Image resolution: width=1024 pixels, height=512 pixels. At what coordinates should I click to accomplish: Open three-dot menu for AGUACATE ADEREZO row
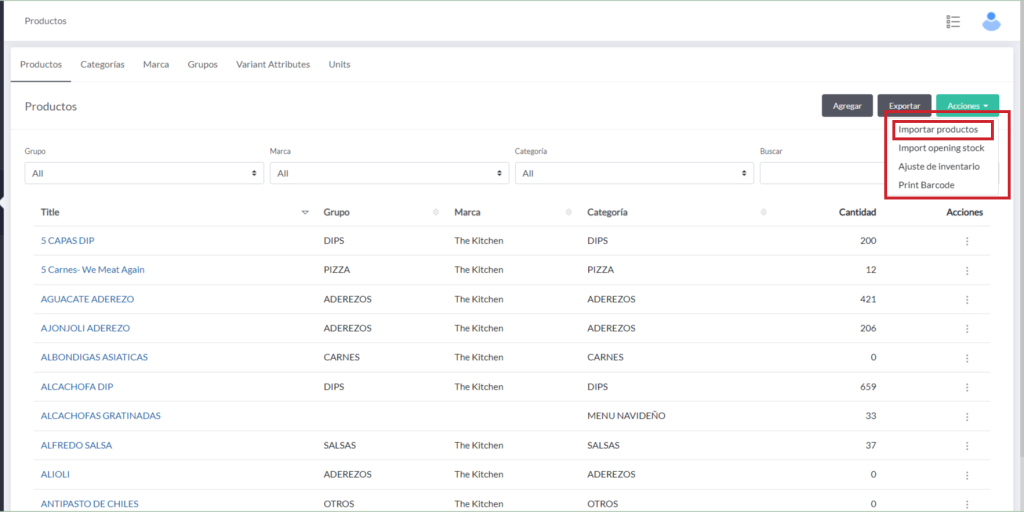click(966, 299)
